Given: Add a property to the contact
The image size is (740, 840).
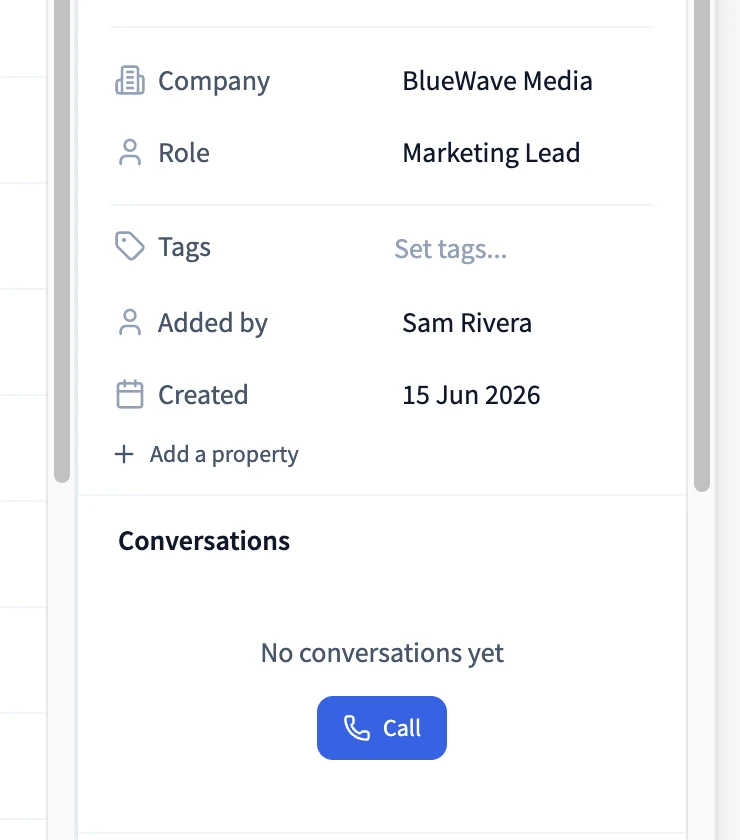Looking at the screenshot, I should click(207, 454).
